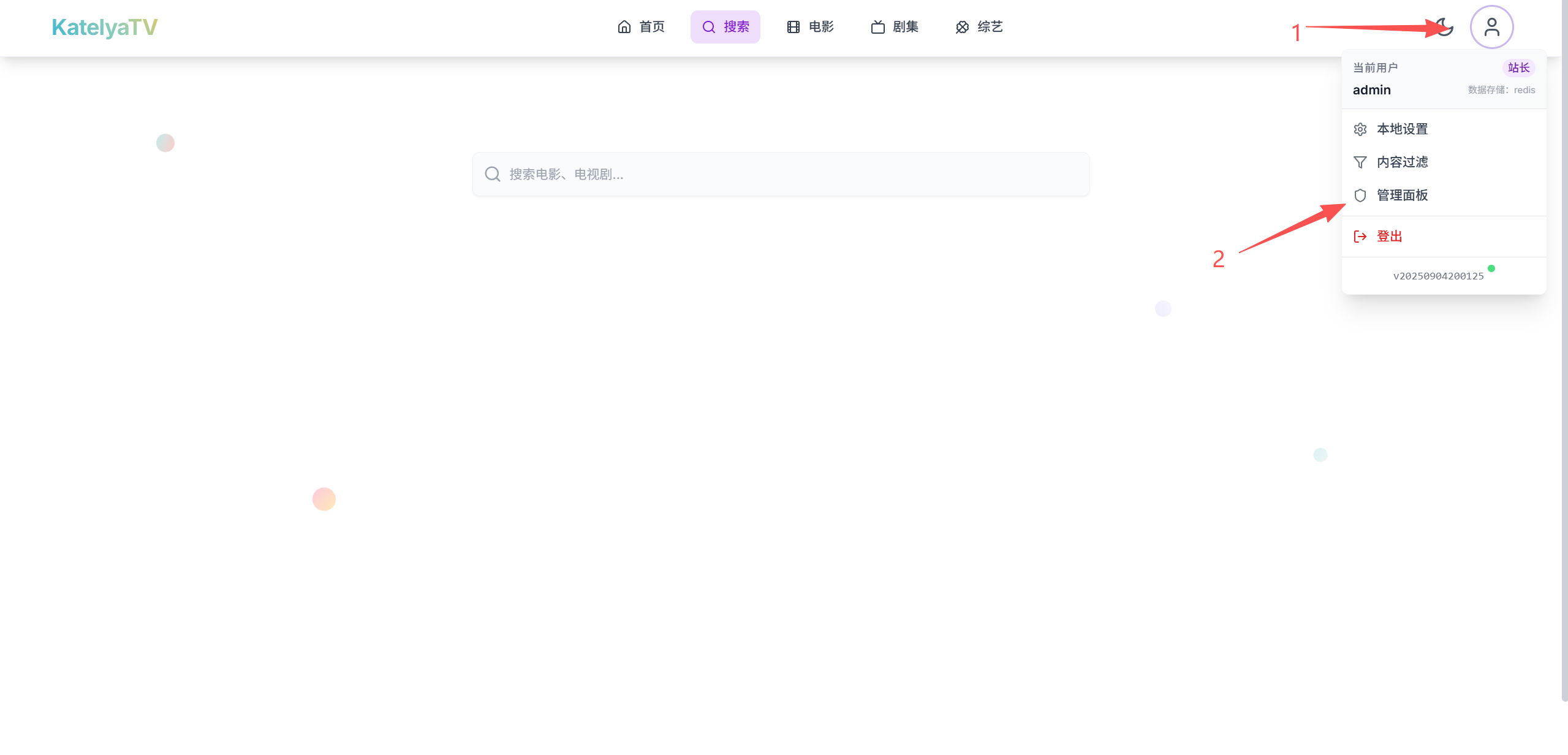Open 内容过滤 content filter option
This screenshot has width=1568, height=755.
[1402, 162]
